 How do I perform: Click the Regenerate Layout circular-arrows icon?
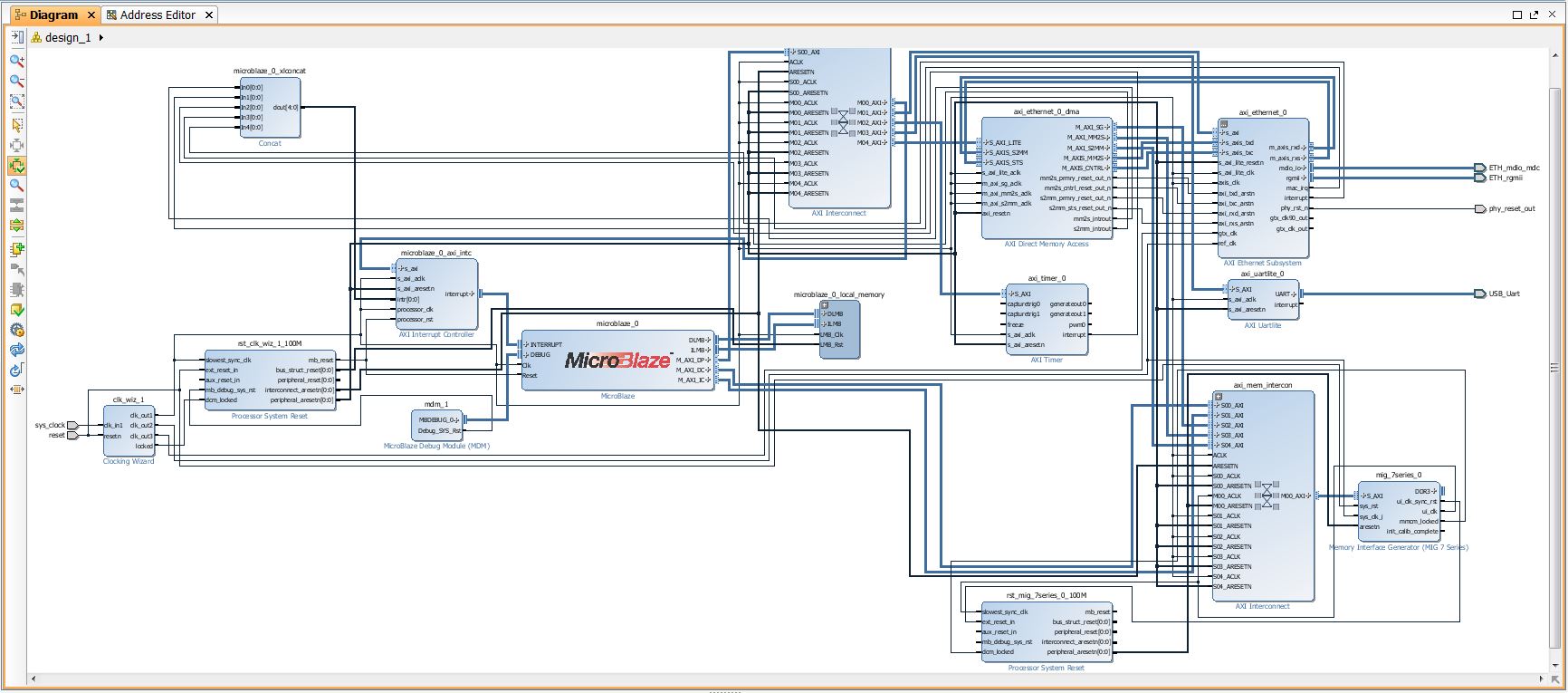(16, 350)
